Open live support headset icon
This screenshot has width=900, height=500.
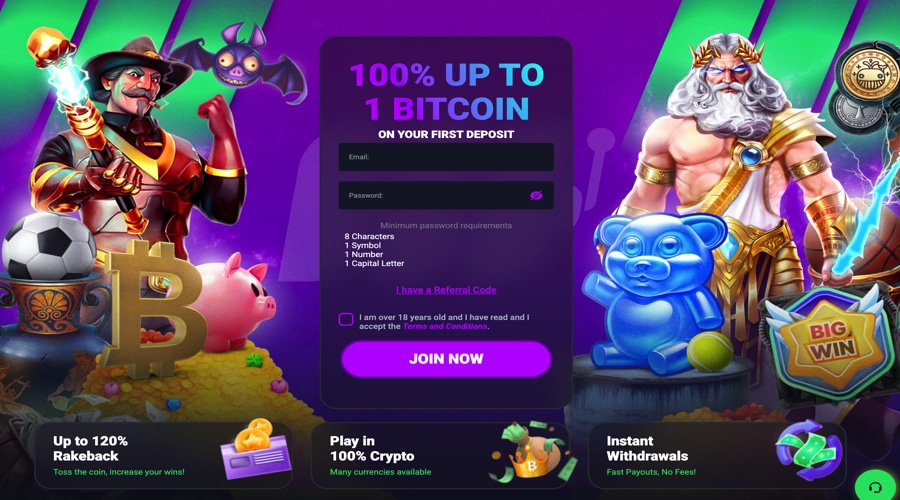[x=875, y=487]
